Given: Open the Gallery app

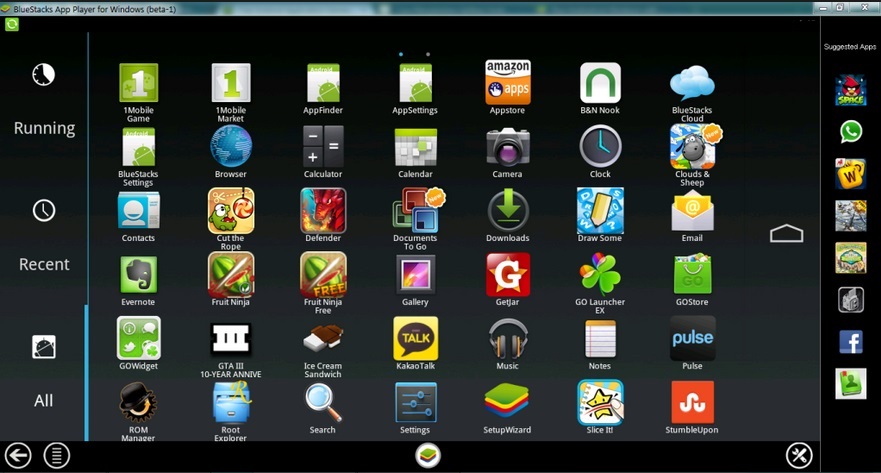Looking at the screenshot, I should coord(415,275).
